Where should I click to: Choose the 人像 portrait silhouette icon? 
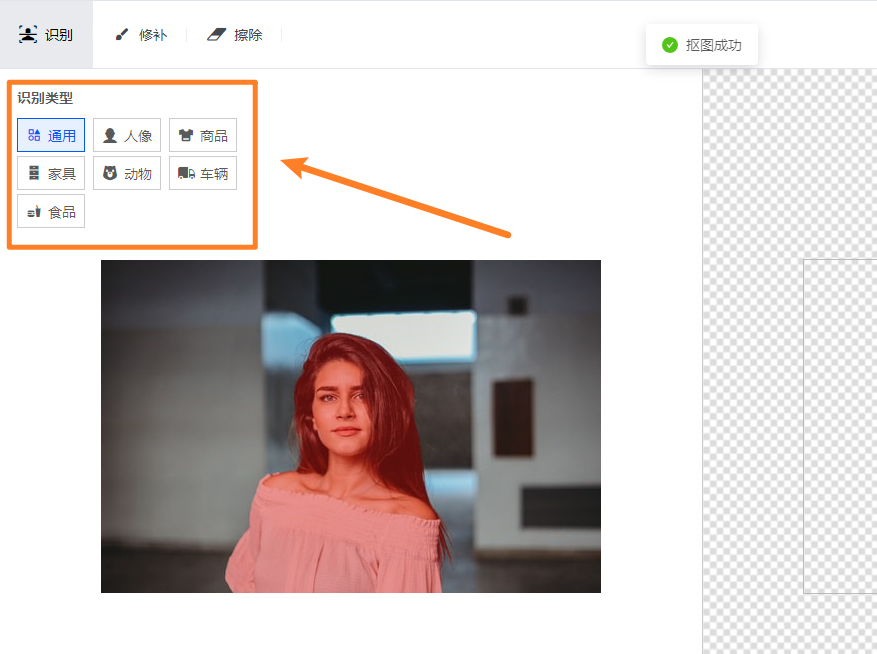coord(110,135)
